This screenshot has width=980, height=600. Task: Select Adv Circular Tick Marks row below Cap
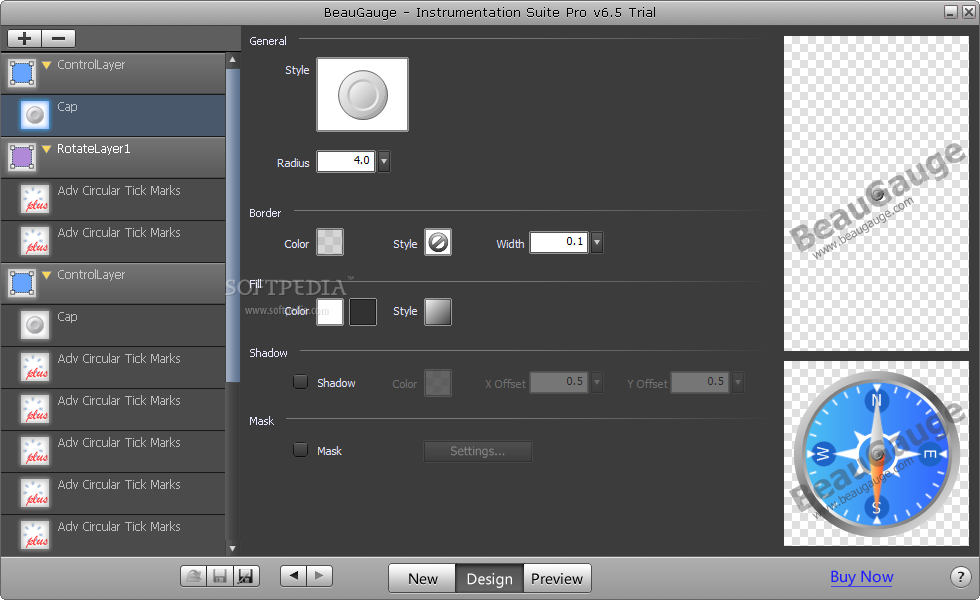[x=113, y=368]
